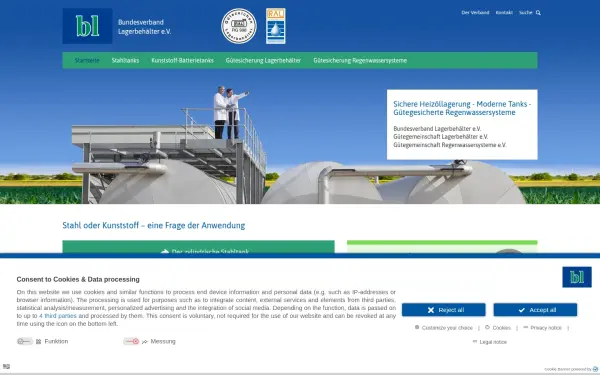This screenshot has height=375, width=600.
Task: Open the Privacy notice link
Action: pyautogui.click(x=542, y=328)
